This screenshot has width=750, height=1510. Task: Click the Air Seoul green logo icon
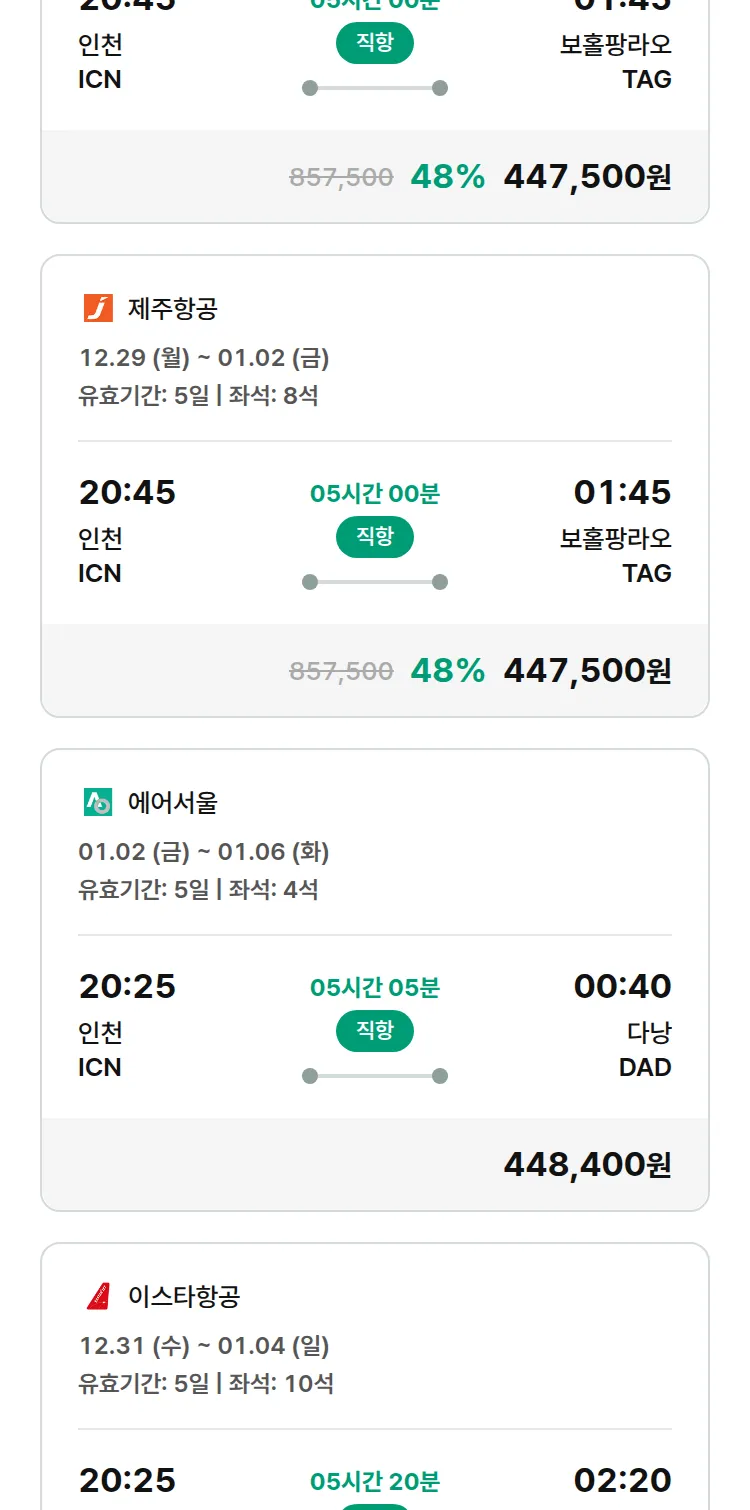click(98, 802)
